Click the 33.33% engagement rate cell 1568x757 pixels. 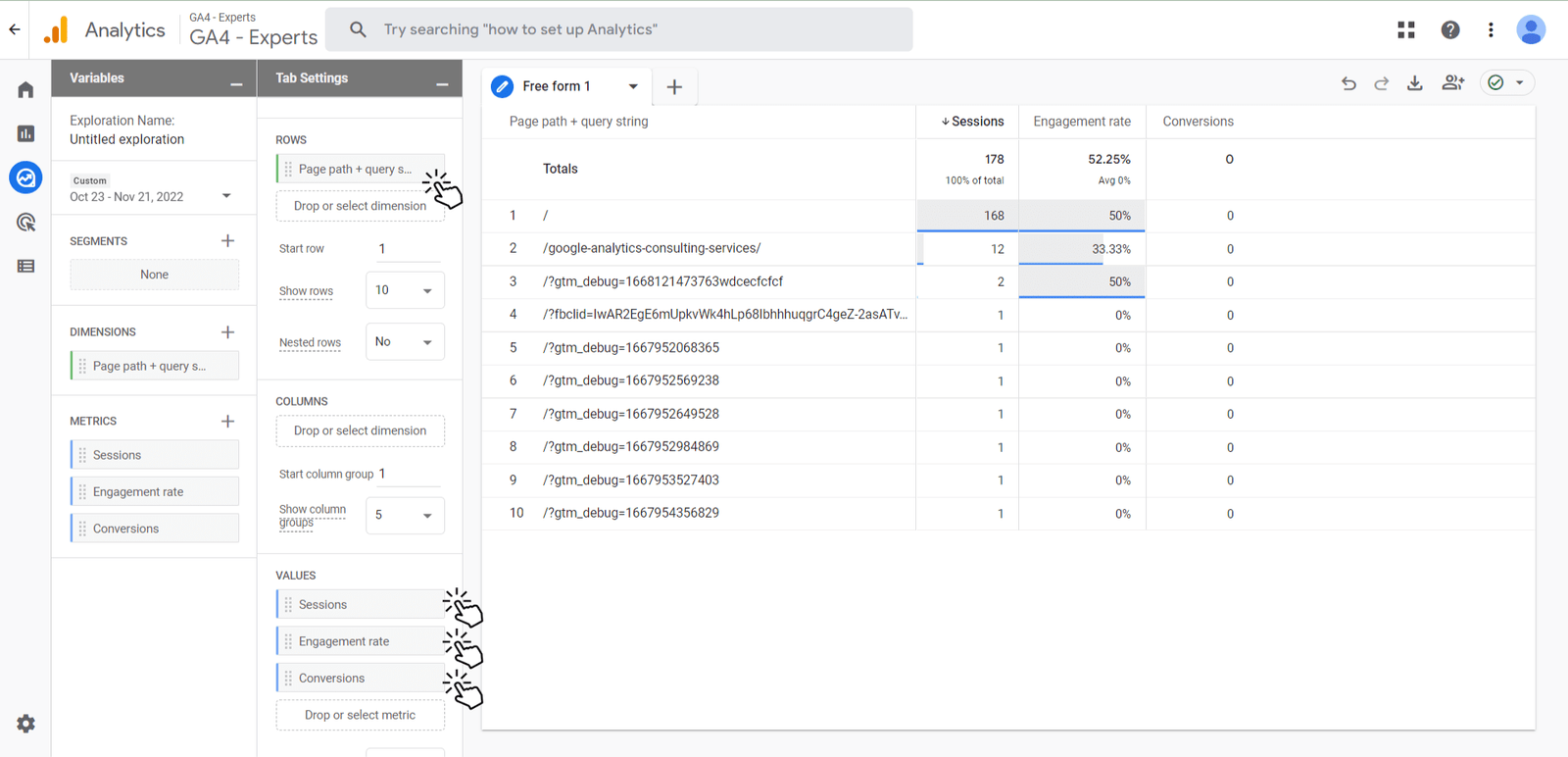click(x=1082, y=249)
